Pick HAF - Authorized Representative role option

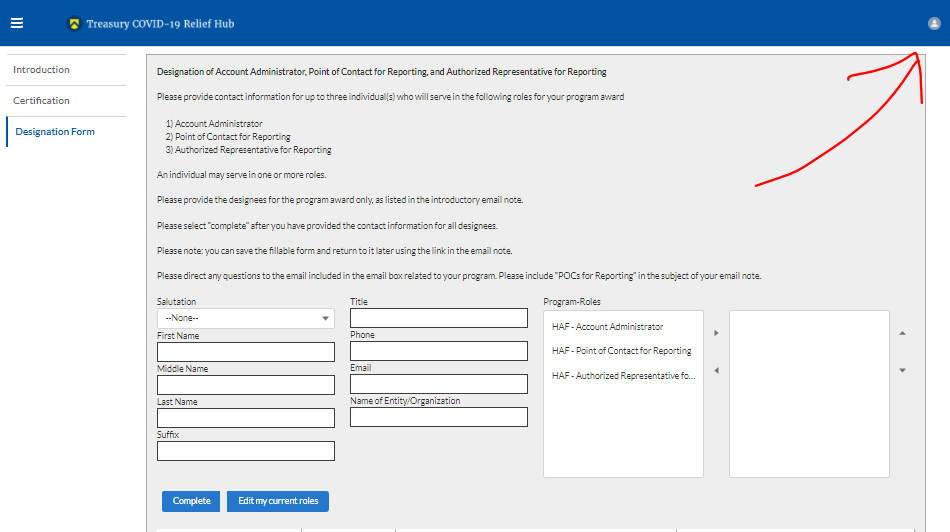(x=623, y=376)
